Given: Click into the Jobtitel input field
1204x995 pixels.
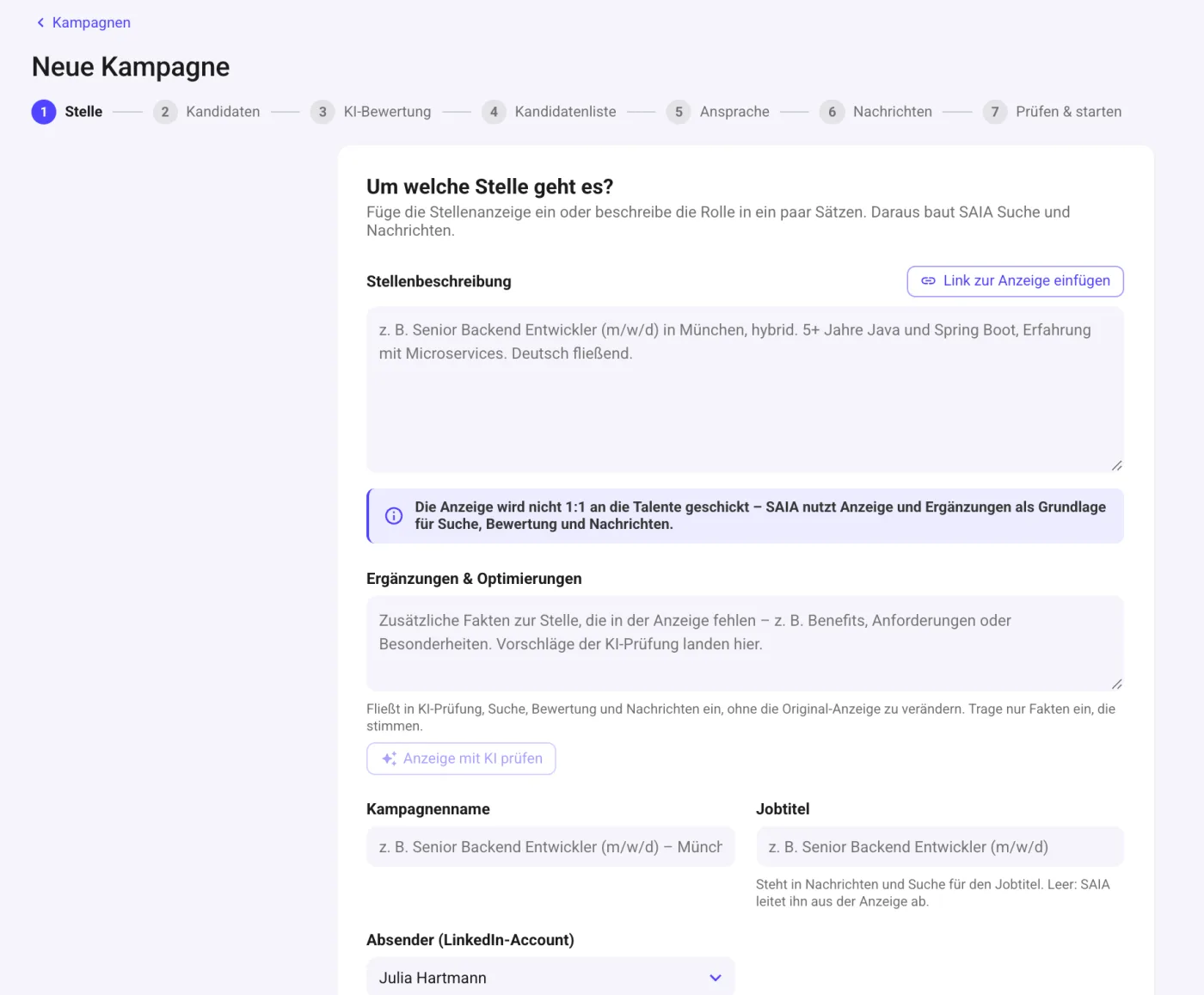Looking at the screenshot, I should pyautogui.click(x=940, y=847).
